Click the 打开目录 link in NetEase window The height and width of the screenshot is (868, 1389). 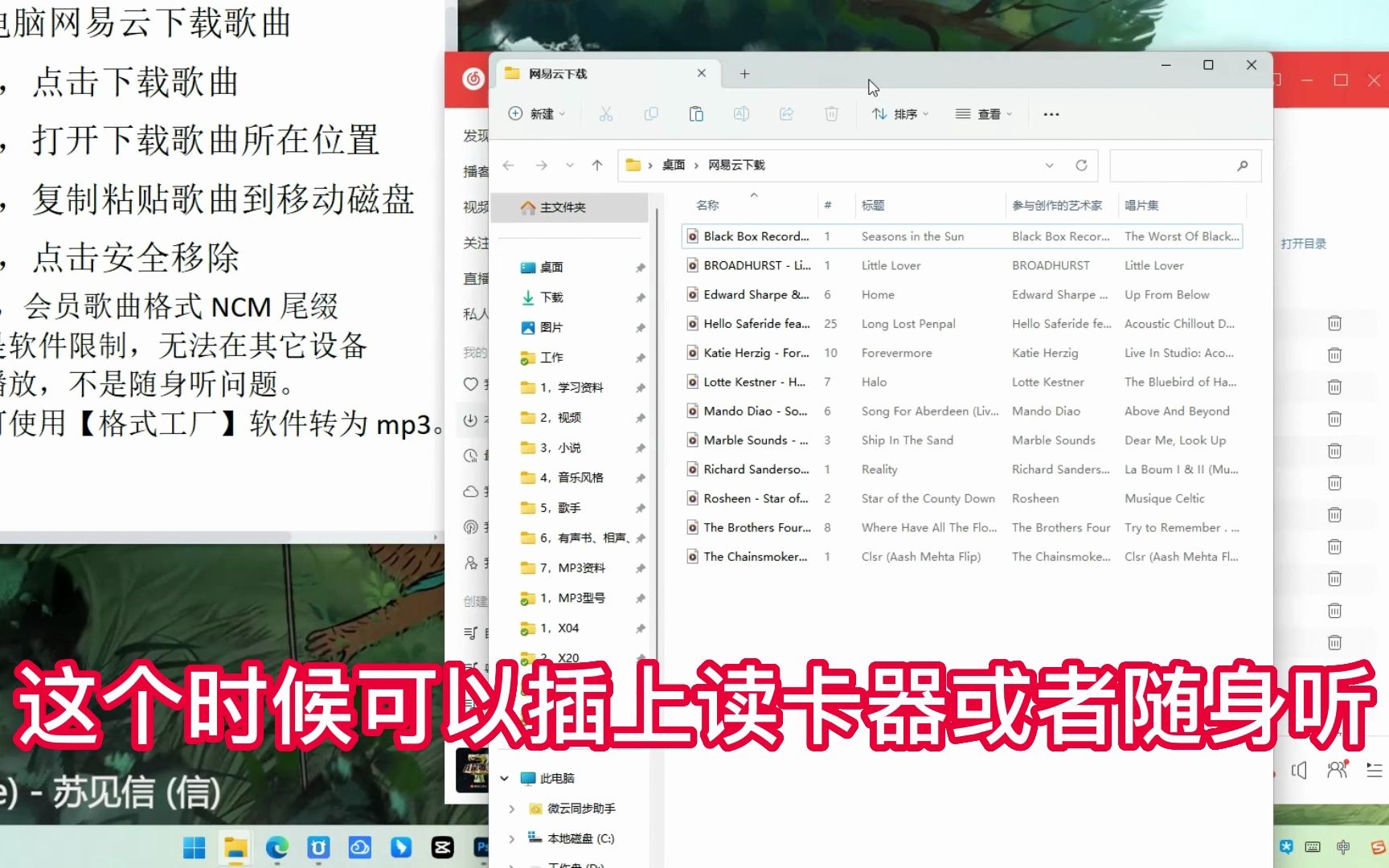pyautogui.click(x=1304, y=244)
